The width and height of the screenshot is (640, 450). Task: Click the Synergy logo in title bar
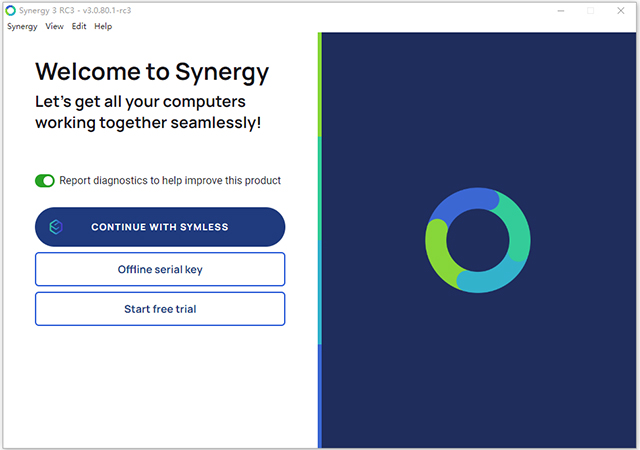[x=11, y=11]
